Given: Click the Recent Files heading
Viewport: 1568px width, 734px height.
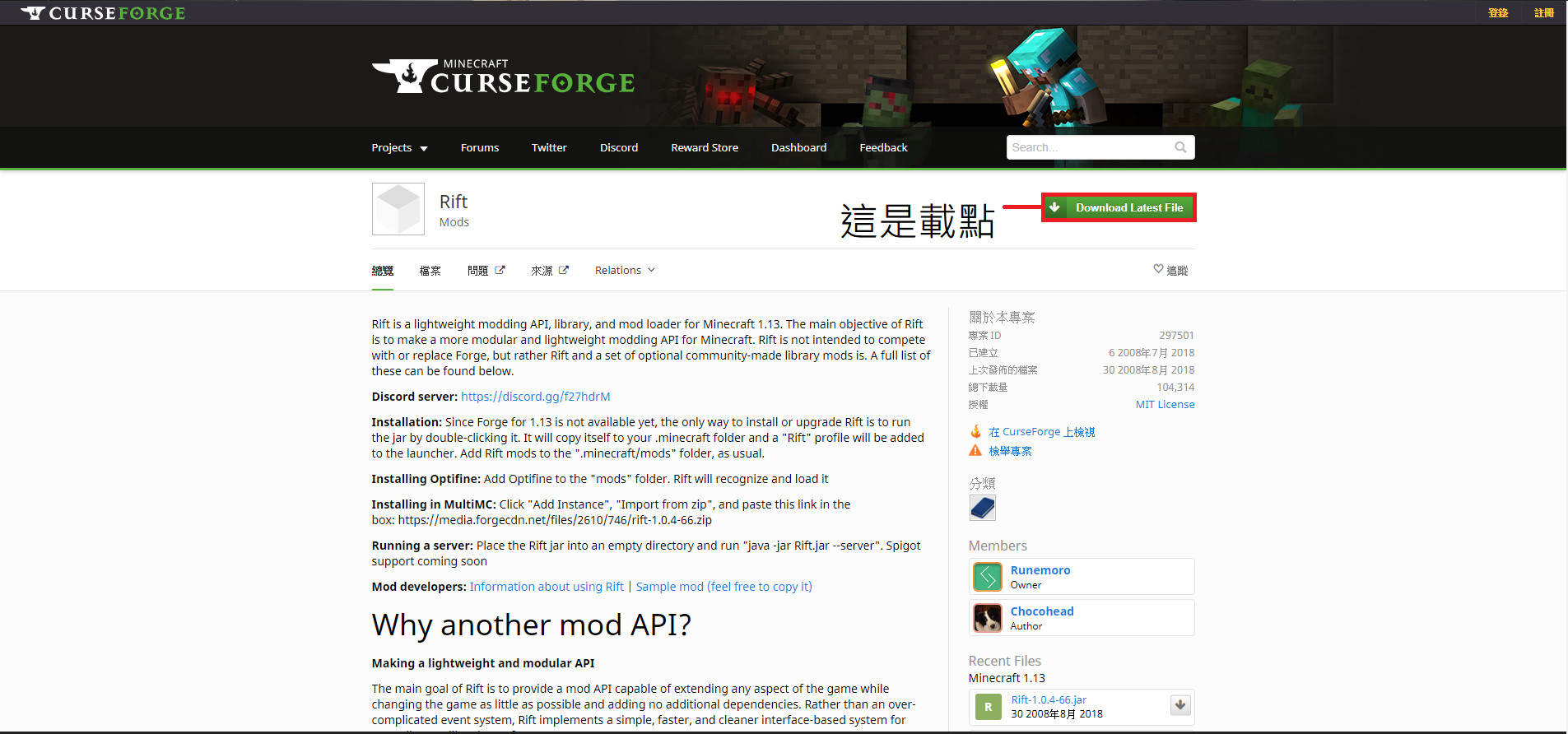Looking at the screenshot, I should click(x=1005, y=661).
